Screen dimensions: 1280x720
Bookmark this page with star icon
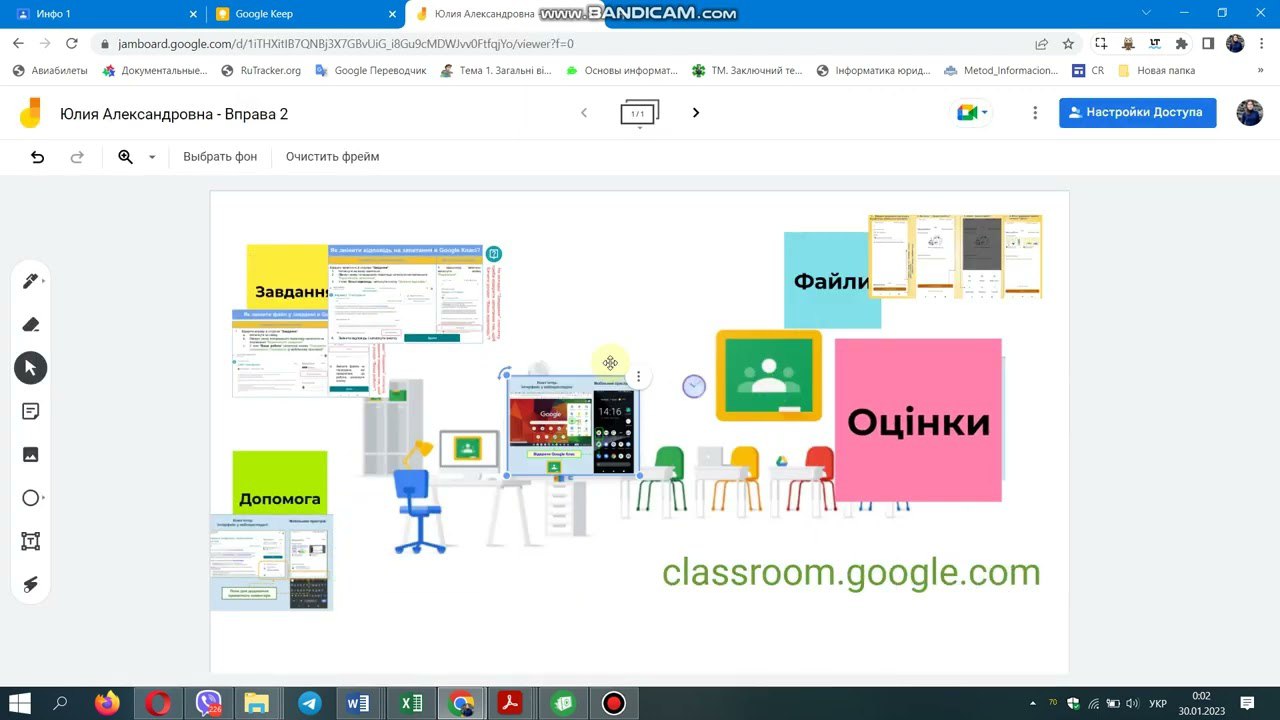(1068, 43)
